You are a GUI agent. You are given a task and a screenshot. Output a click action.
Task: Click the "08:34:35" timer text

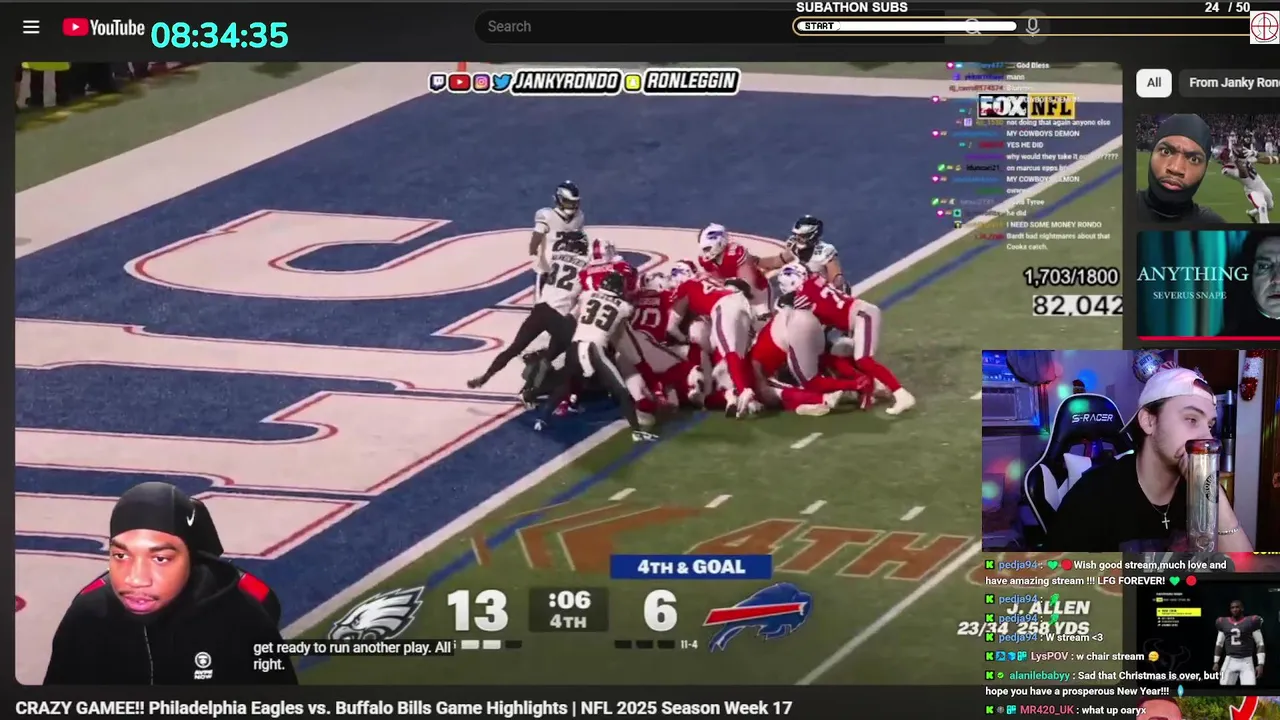pos(219,36)
